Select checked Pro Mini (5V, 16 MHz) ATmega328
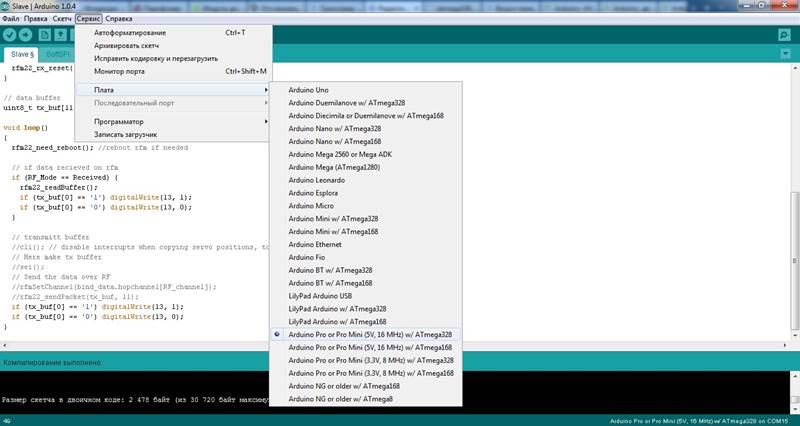The height and width of the screenshot is (426, 800). coord(366,335)
